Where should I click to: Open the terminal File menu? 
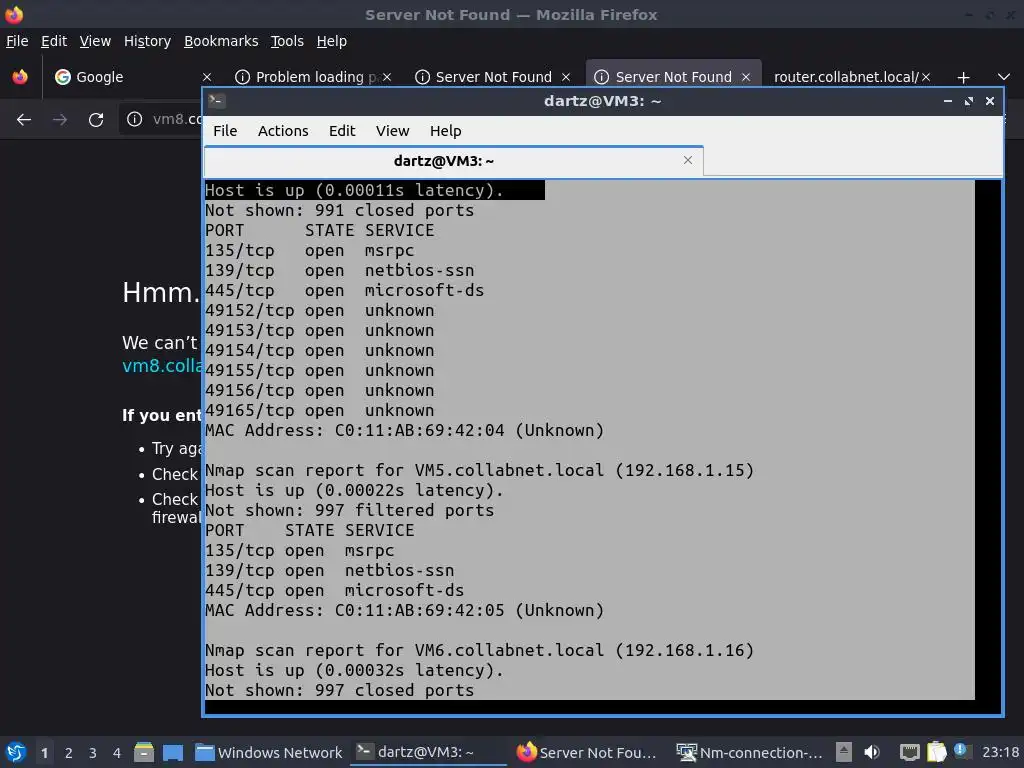point(225,131)
